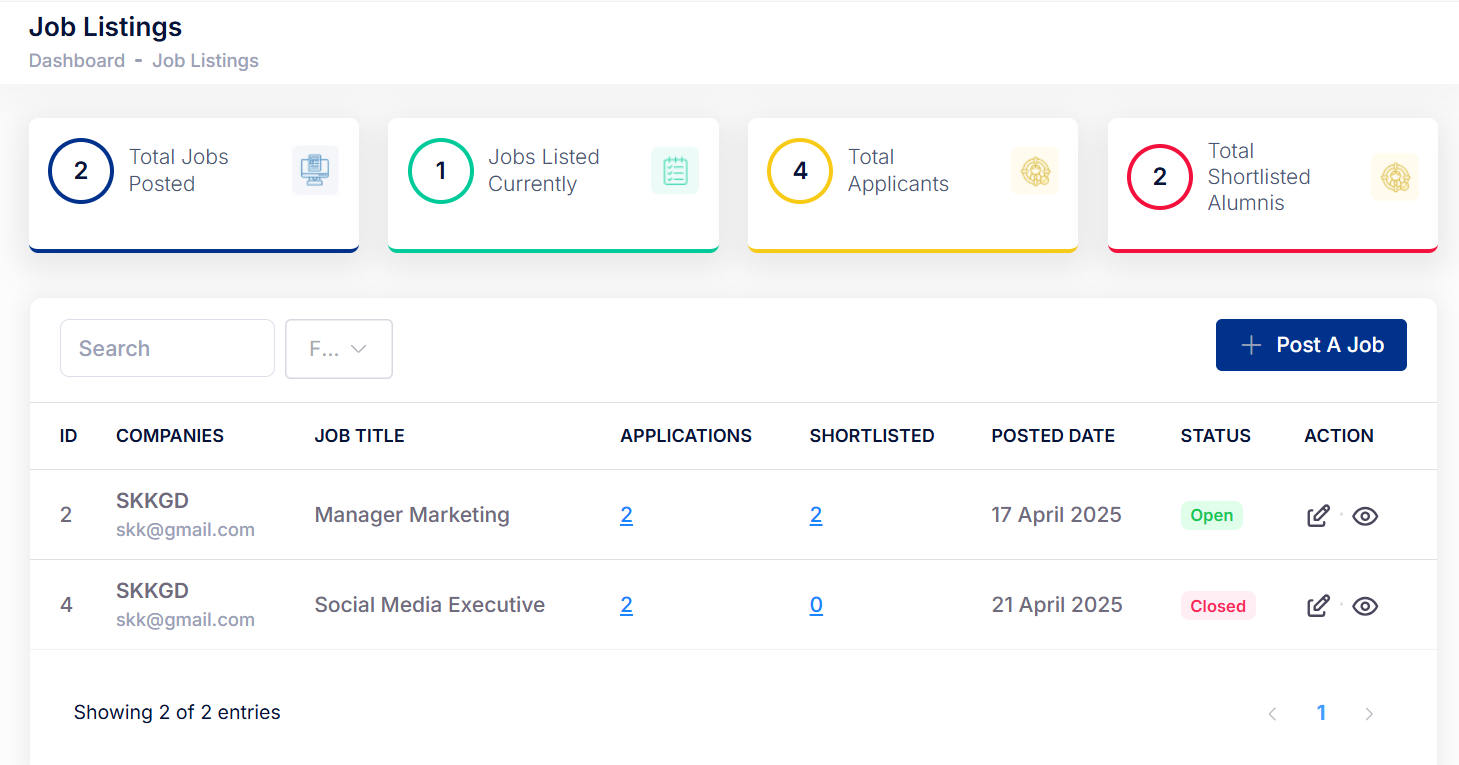The image size is (1459, 765).
Task: Click SKKGD company name in row ID 4
Action: [x=152, y=591]
